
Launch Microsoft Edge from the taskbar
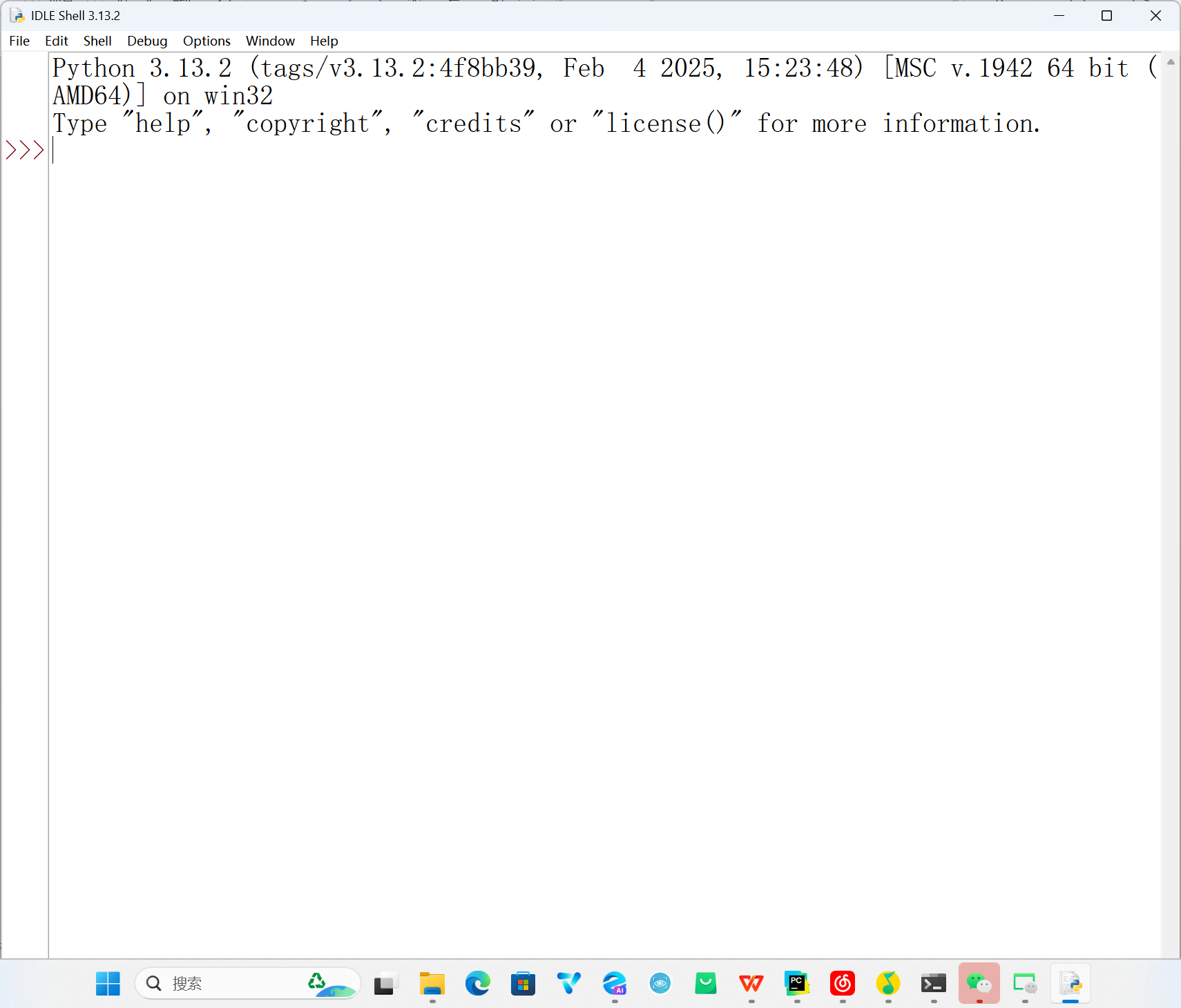[x=477, y=983]
